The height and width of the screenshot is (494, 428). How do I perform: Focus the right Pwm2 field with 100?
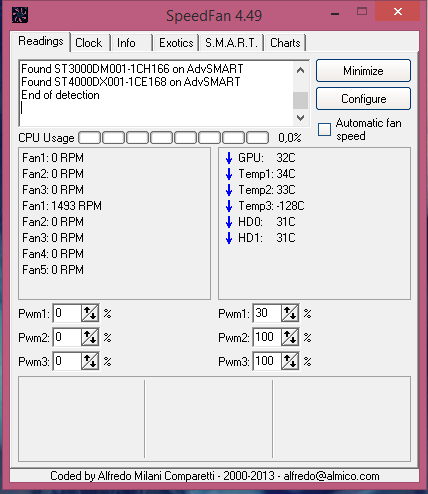267,337
